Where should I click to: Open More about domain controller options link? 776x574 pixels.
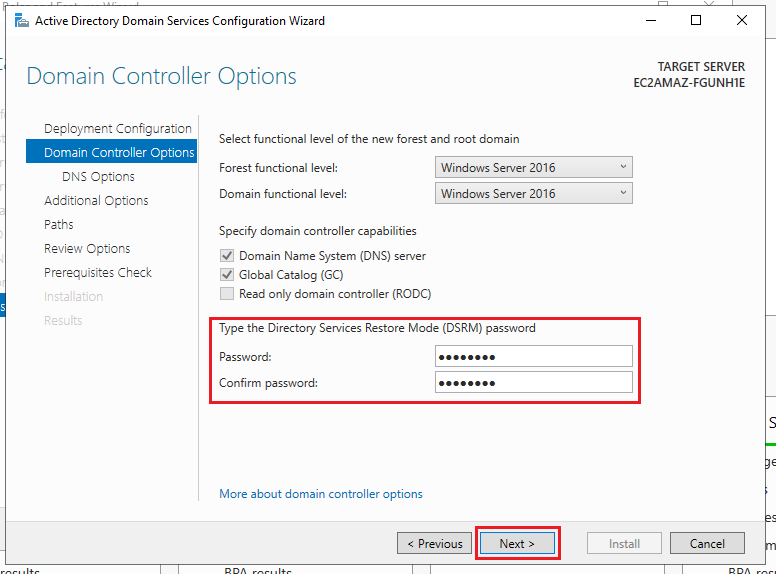(x=321, y=494)
